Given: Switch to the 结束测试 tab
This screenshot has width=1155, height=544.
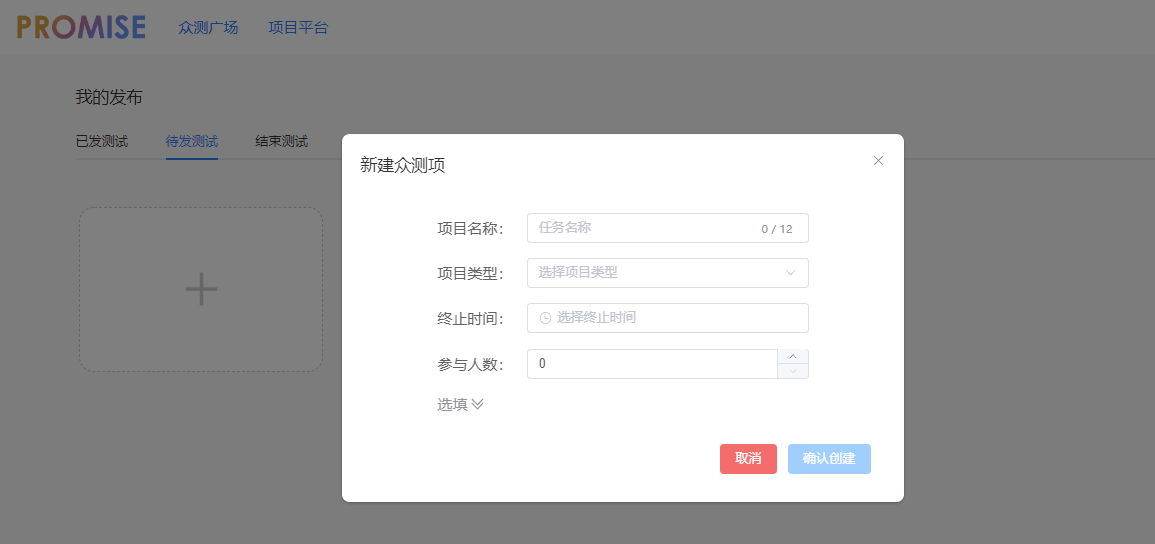Looking at the screenshot, I should point(281,141).
